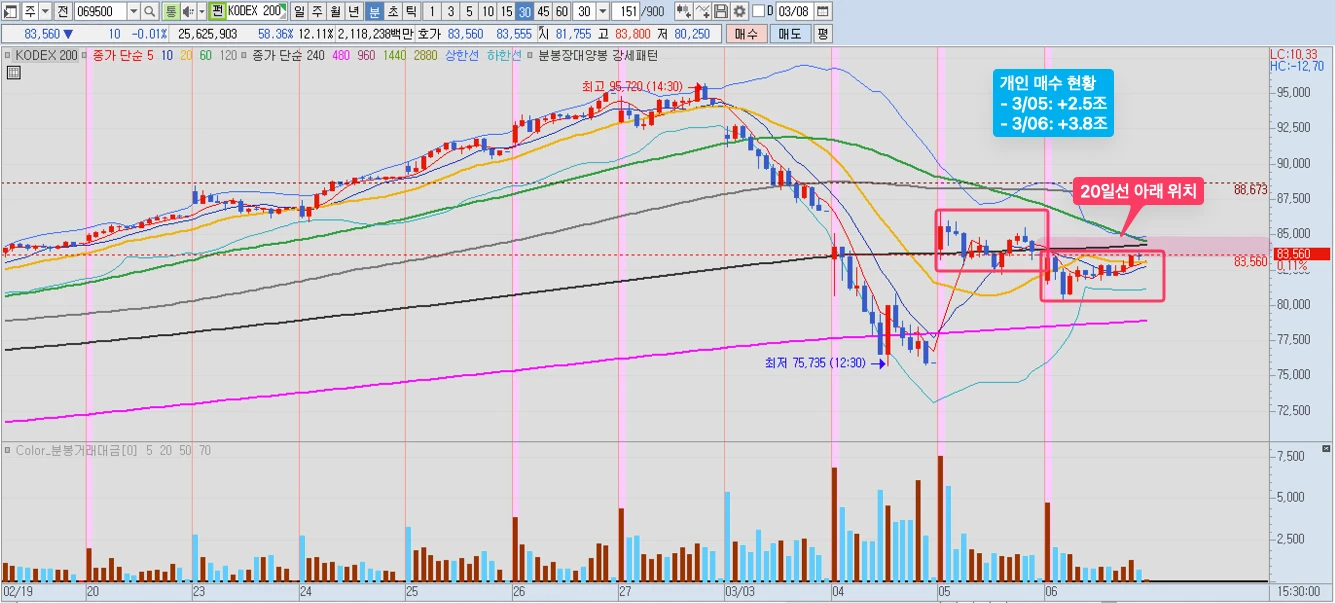This screenshot has width=1335, height=603.
Task: Set interval to 45 minutes
Action: [543, 11]
